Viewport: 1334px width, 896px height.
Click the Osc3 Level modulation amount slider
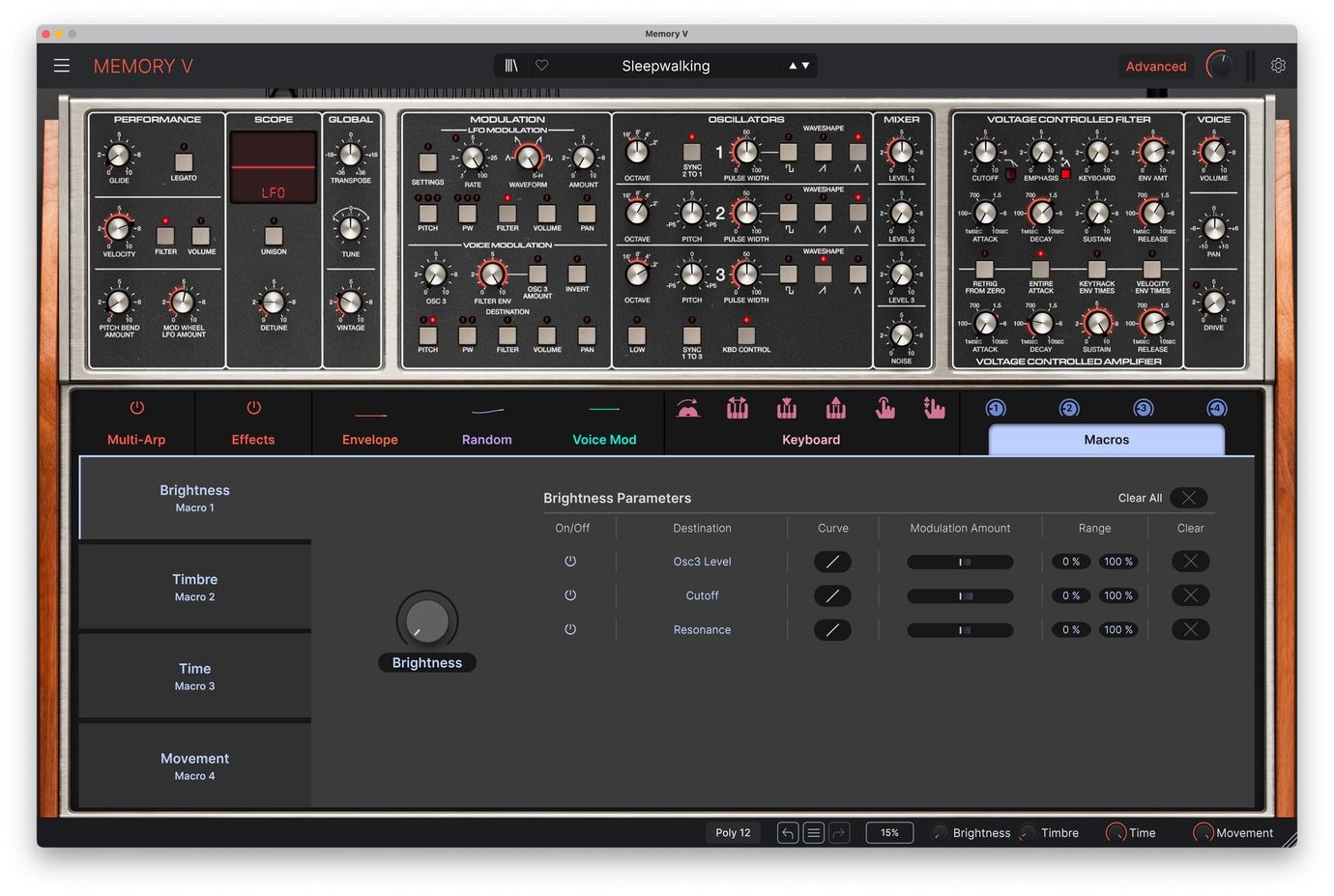coord(960,562)
